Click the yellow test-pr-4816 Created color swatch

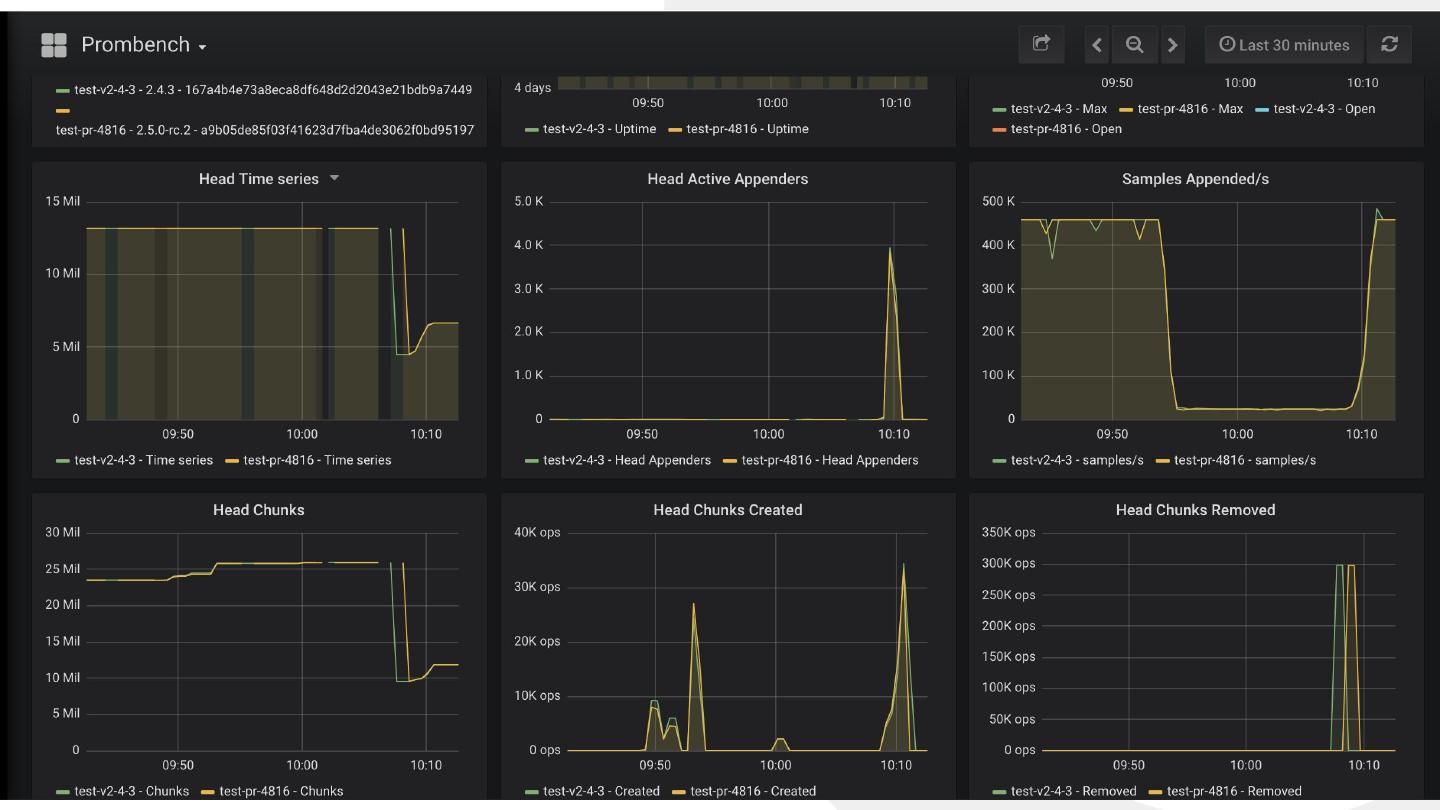tap(679, 792)
